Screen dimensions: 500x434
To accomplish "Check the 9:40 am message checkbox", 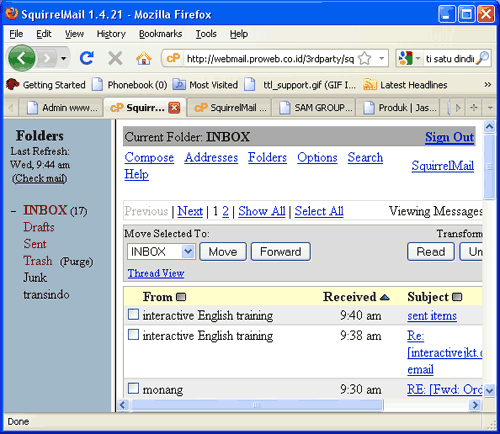I will pyautogui.click(x=133, y=314).
